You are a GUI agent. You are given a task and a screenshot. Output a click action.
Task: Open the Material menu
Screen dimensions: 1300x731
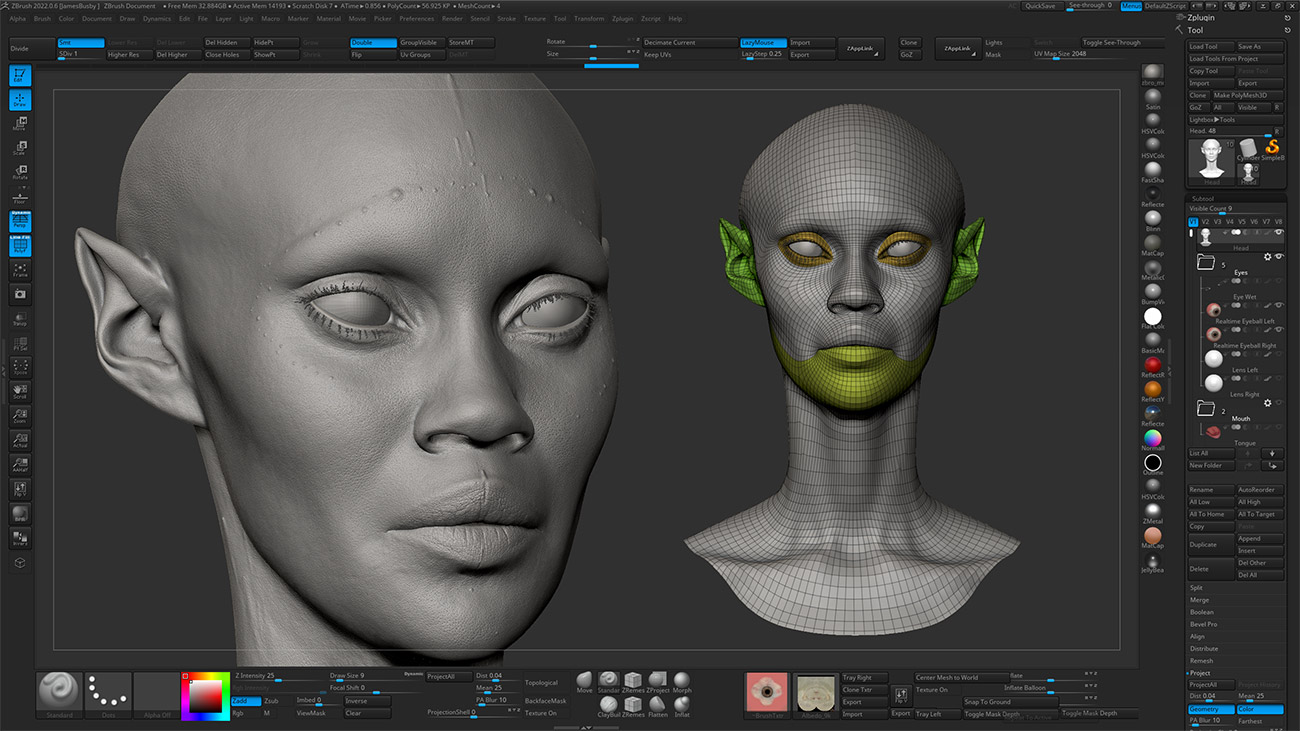(328, 18)
